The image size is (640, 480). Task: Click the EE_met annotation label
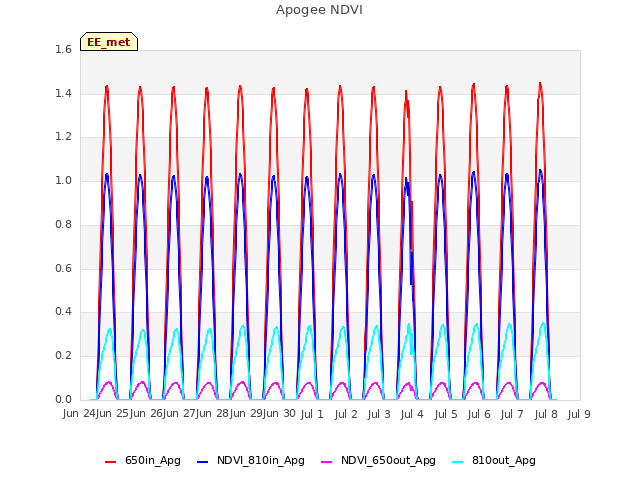(x=109, y=42)
